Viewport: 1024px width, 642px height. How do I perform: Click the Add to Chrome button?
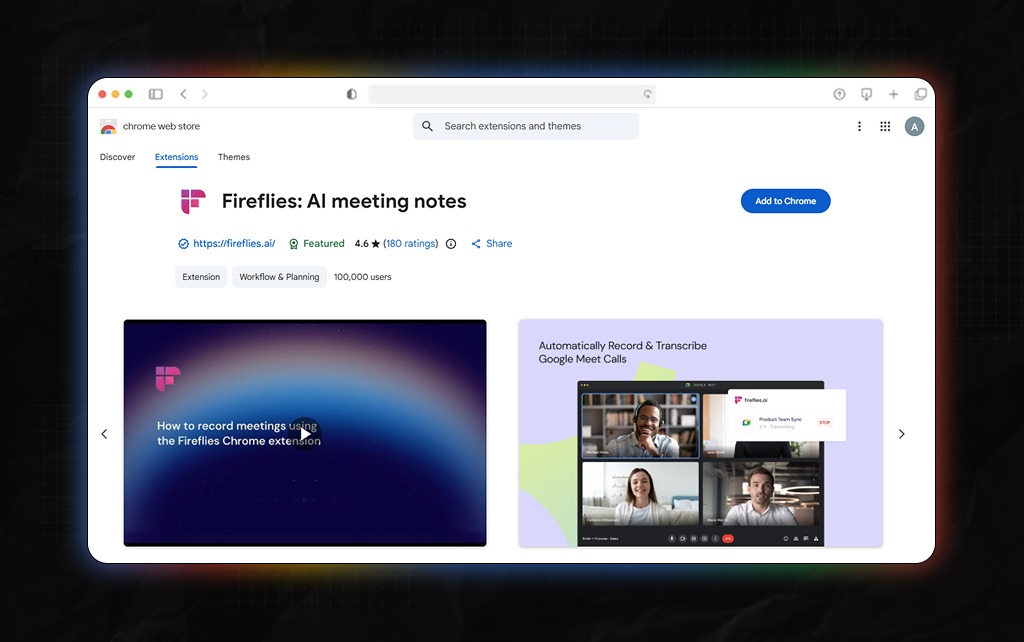[786, 201]
